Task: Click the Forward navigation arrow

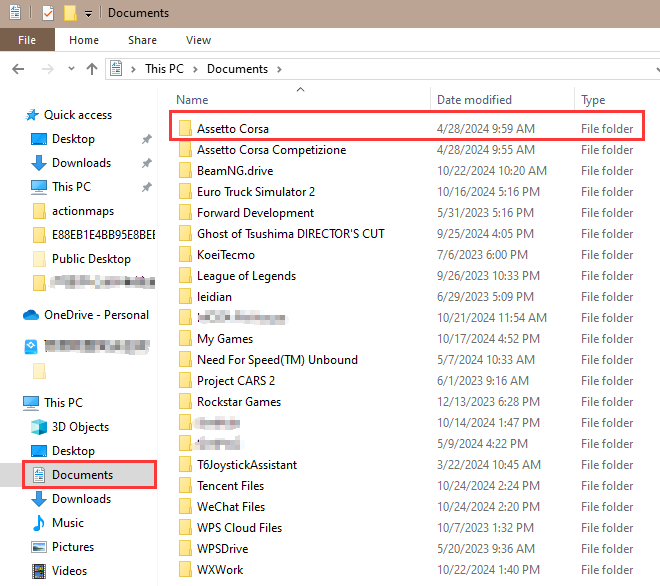Action: point(48,69)
